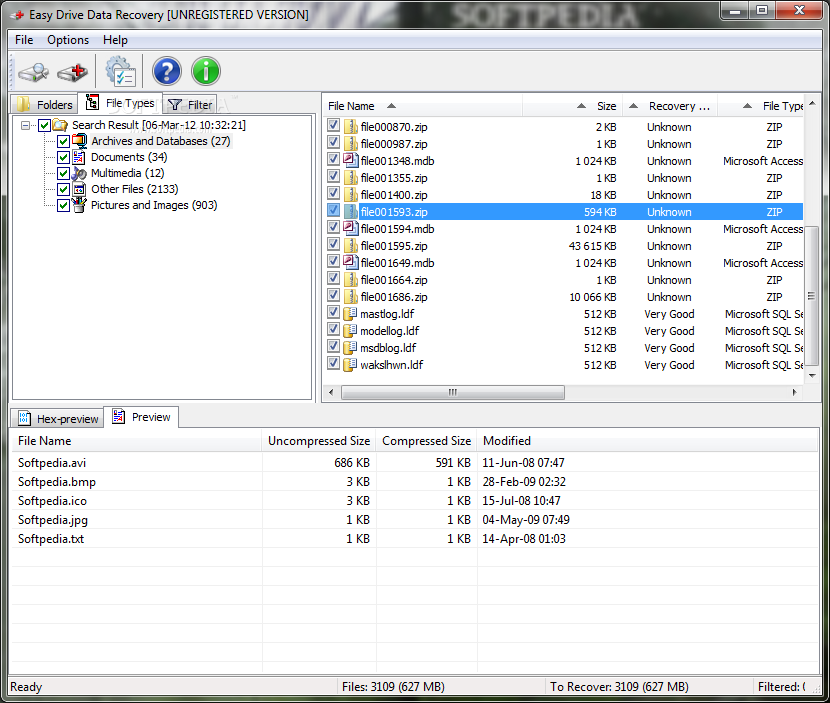Screen dimensions: 830x703
Task: Click the zip icon of file001686.zip
Action: (350, 297)
